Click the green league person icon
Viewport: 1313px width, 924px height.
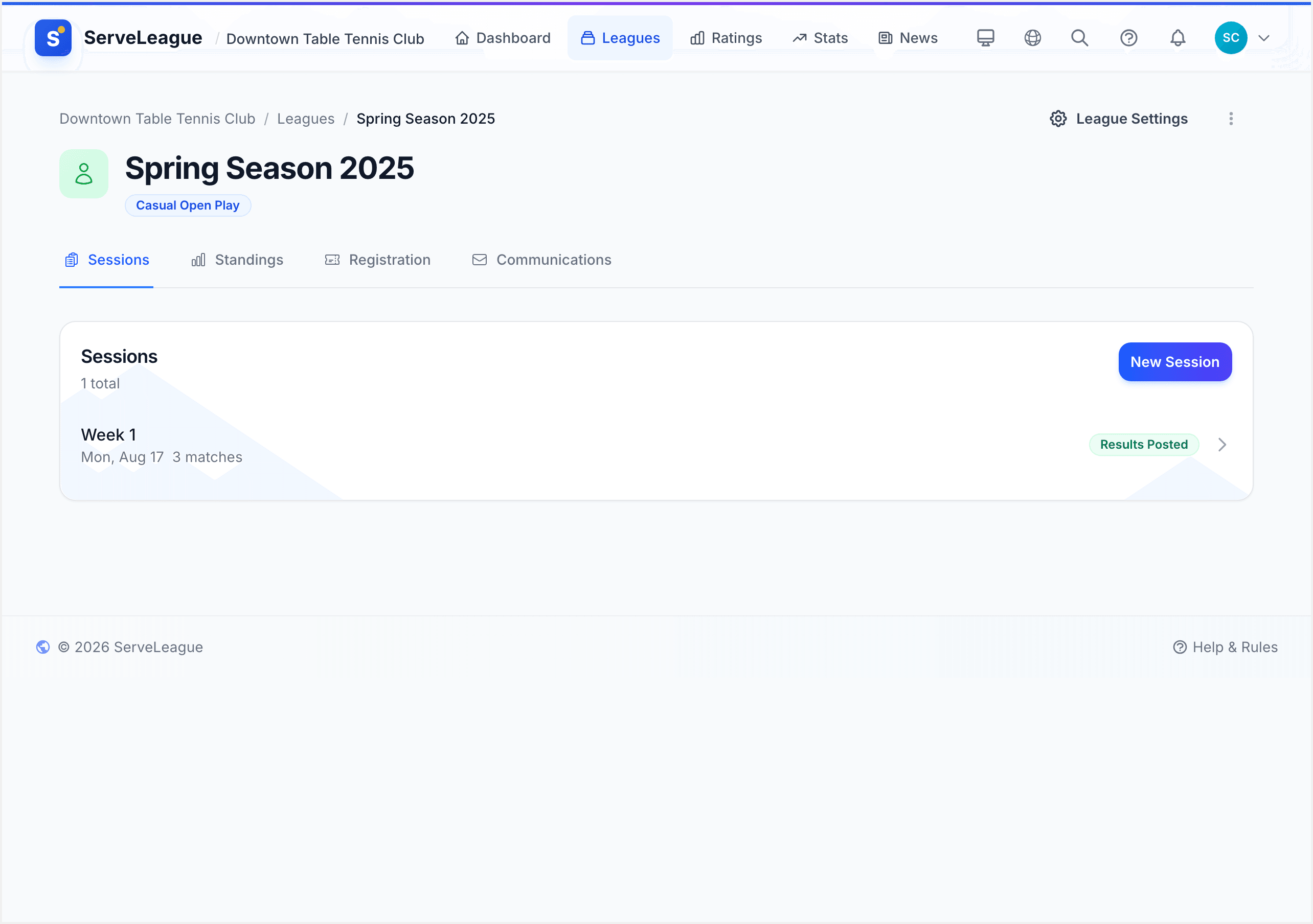coord(83,174)
